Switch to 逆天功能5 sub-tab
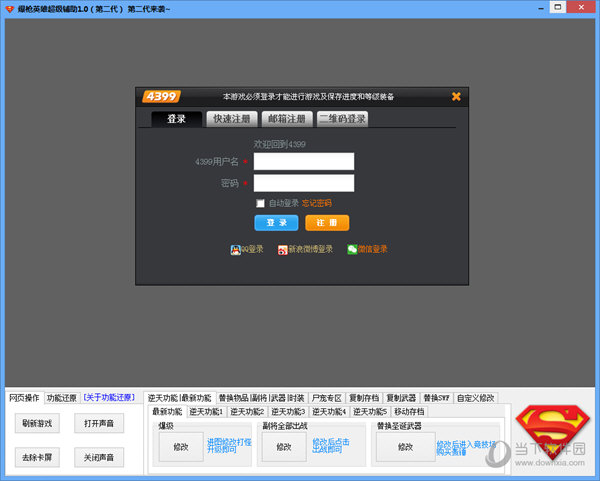 click(x=370, y=412)
